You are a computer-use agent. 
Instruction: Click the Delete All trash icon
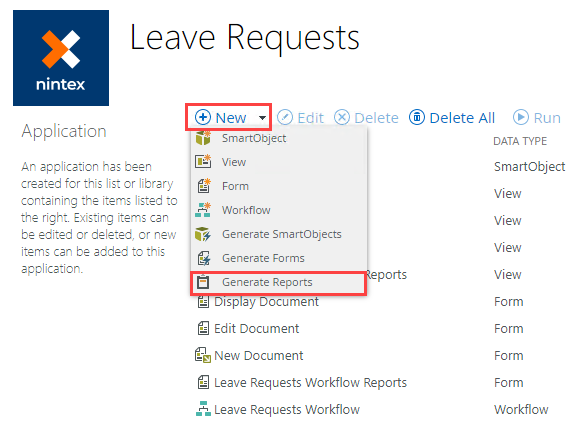[417, 117]
